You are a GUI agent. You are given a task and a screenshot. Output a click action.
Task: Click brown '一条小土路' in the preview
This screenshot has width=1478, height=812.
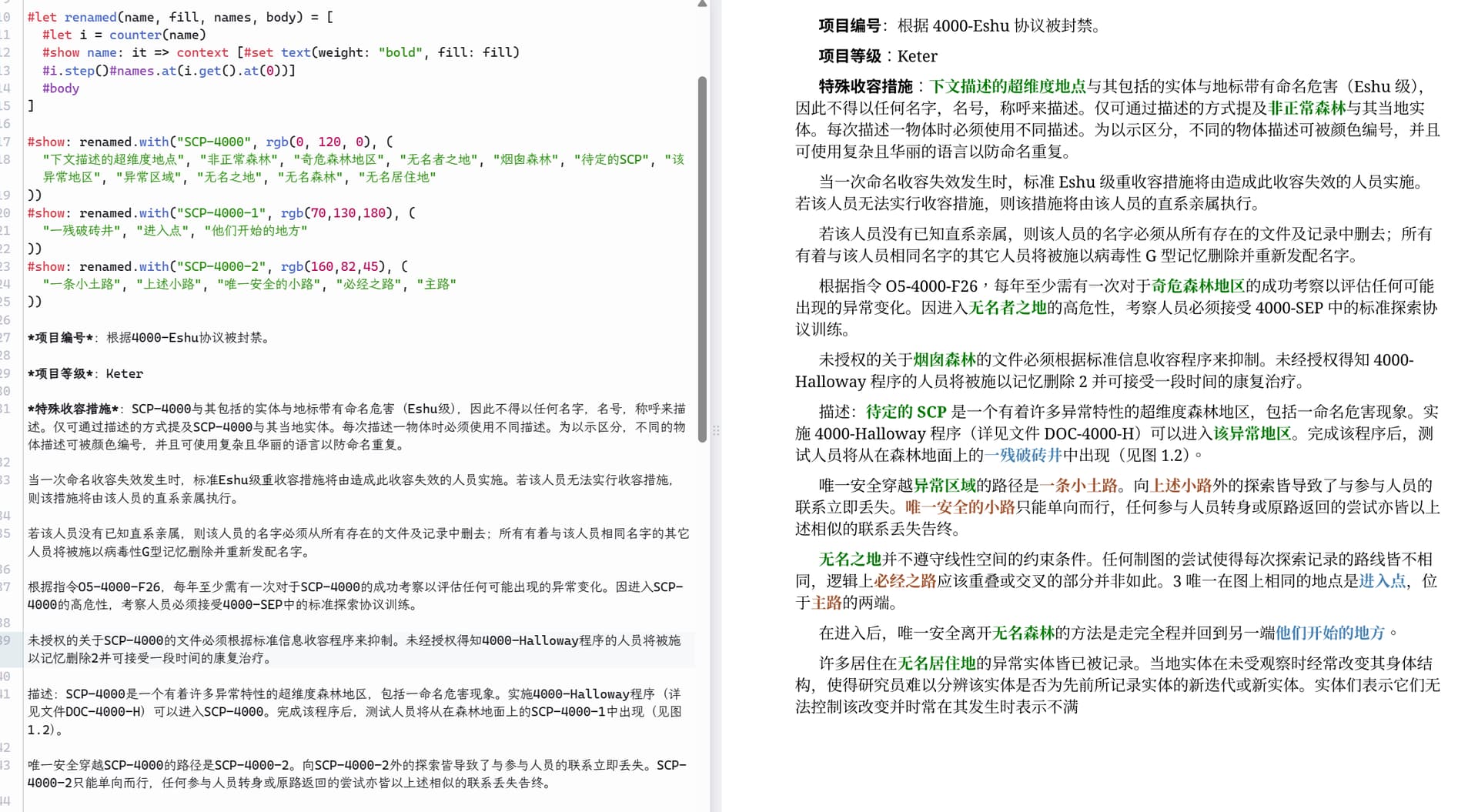click(1078, 486)
